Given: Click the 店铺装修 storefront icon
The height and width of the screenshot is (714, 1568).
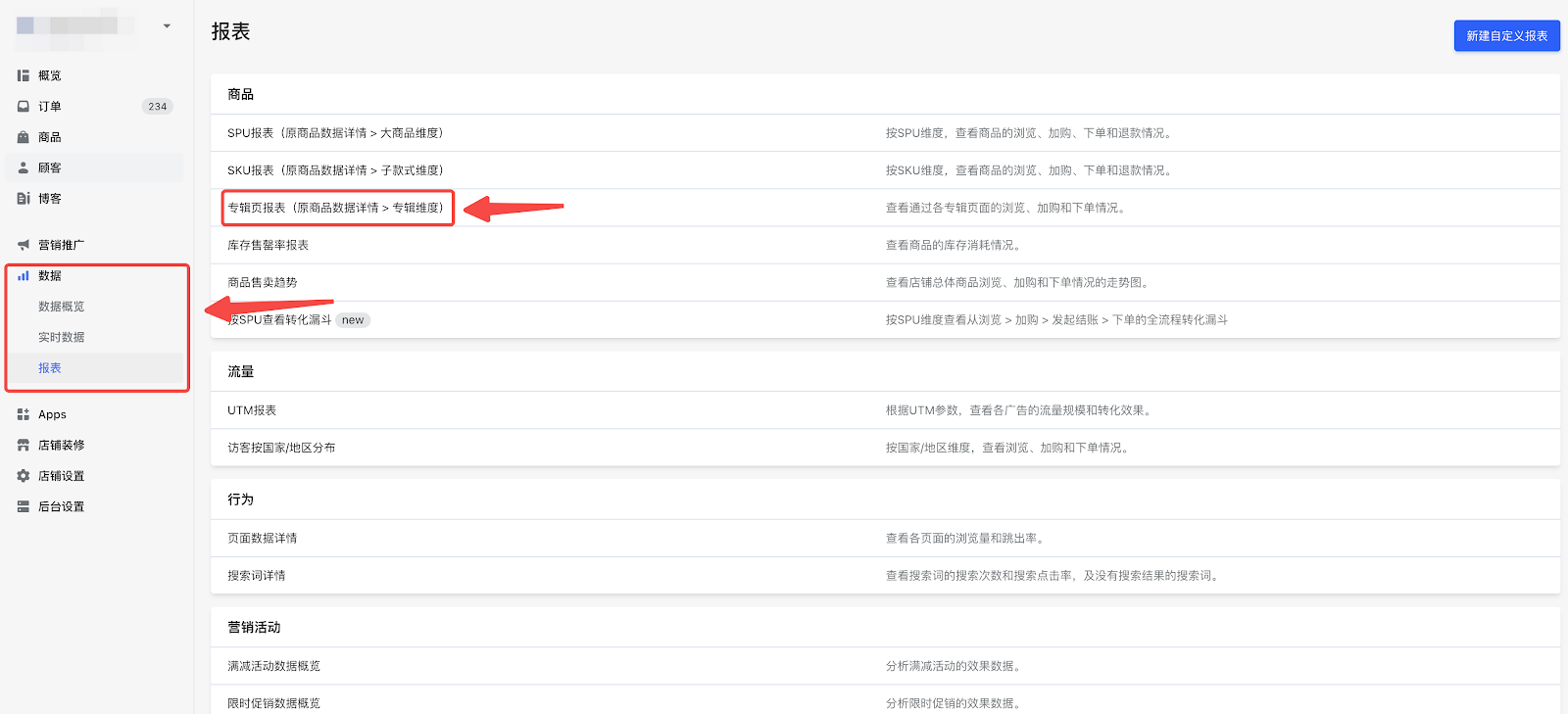Looking at the screenshot, I should tap(23, 445).
